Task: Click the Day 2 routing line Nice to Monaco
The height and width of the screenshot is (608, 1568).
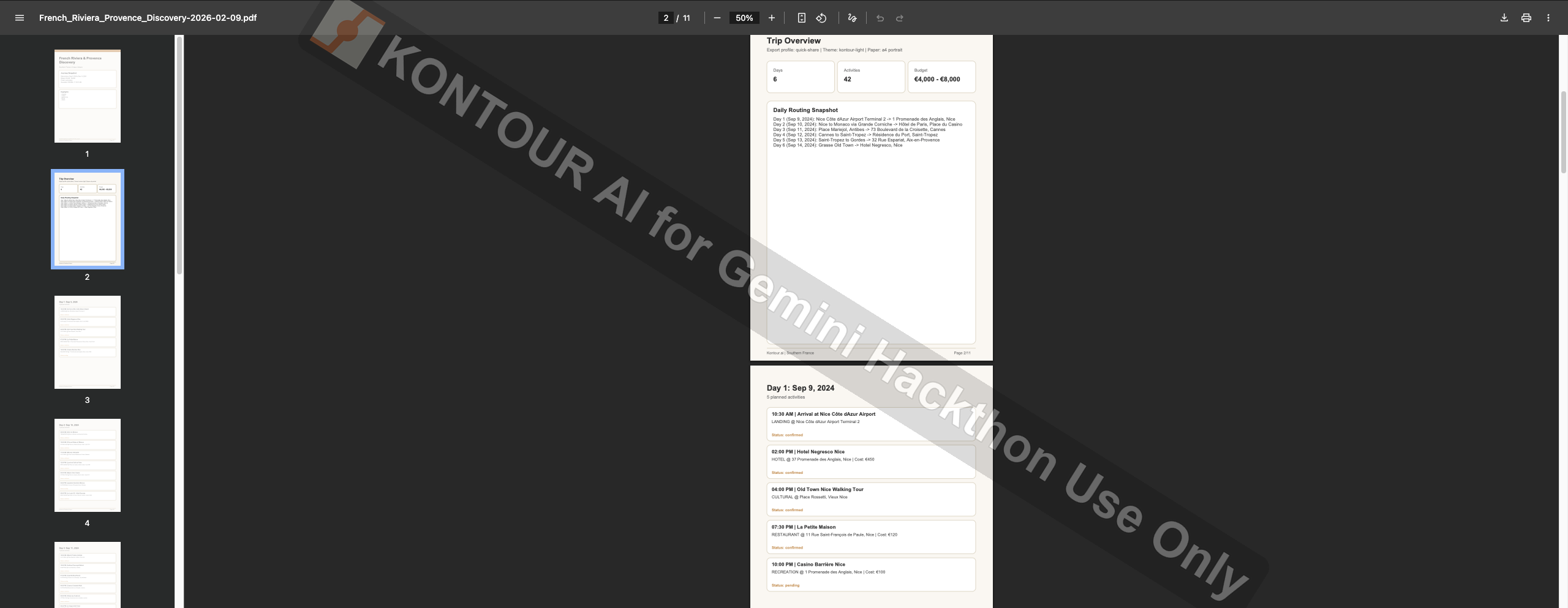Action: (867, 124)
